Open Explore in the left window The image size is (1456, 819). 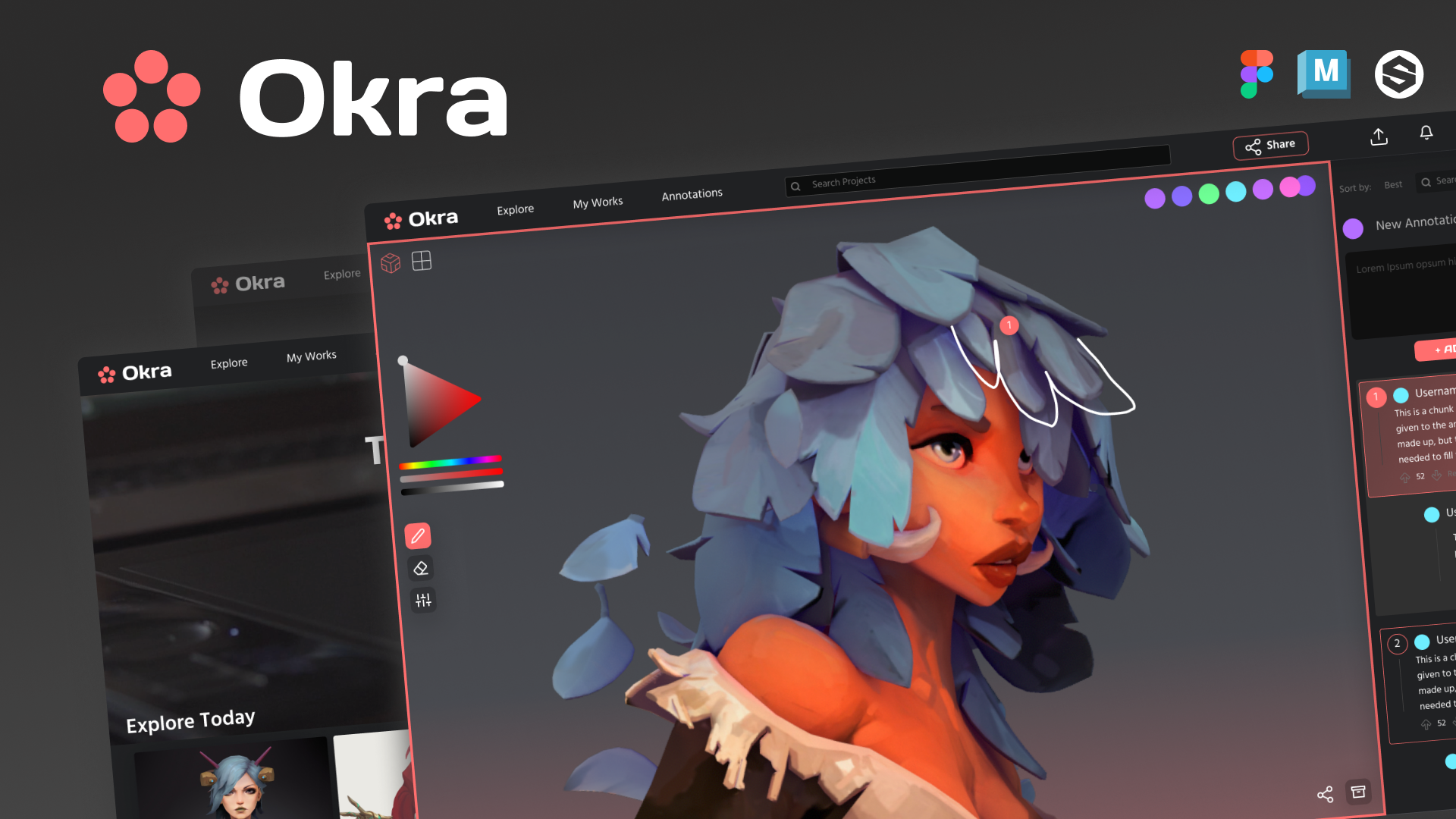click(229, 363)
